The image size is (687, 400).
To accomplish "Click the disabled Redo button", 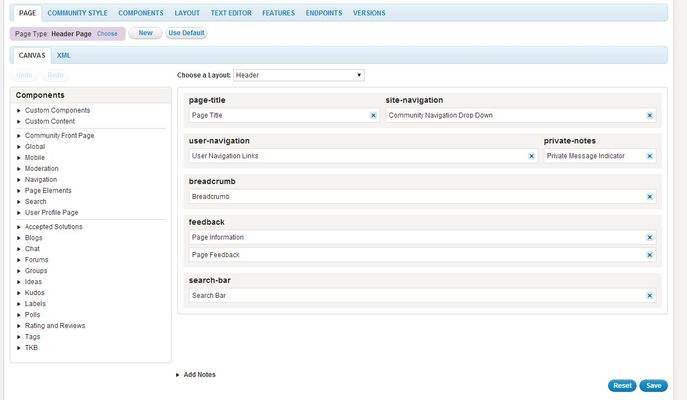I will (x=56, y=75).
